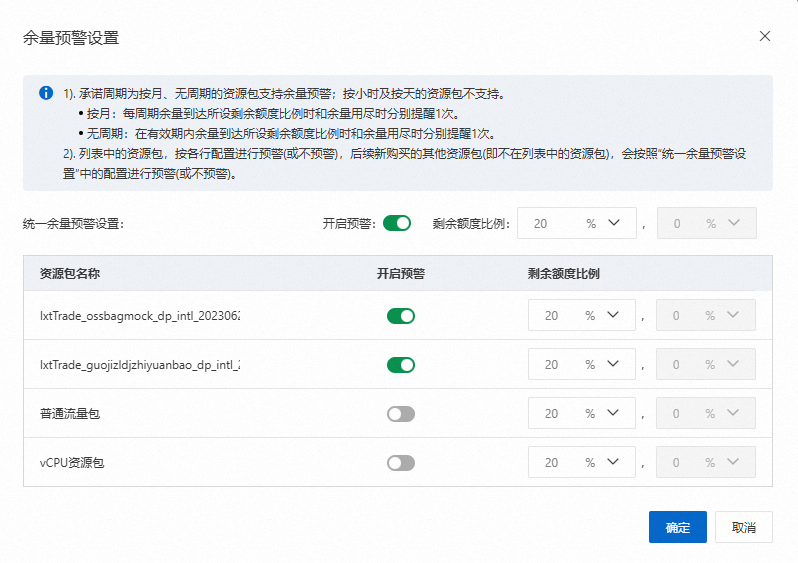Enable alert for vCPU资源包
Screen dimensions: 798x563
click(401, 462)
